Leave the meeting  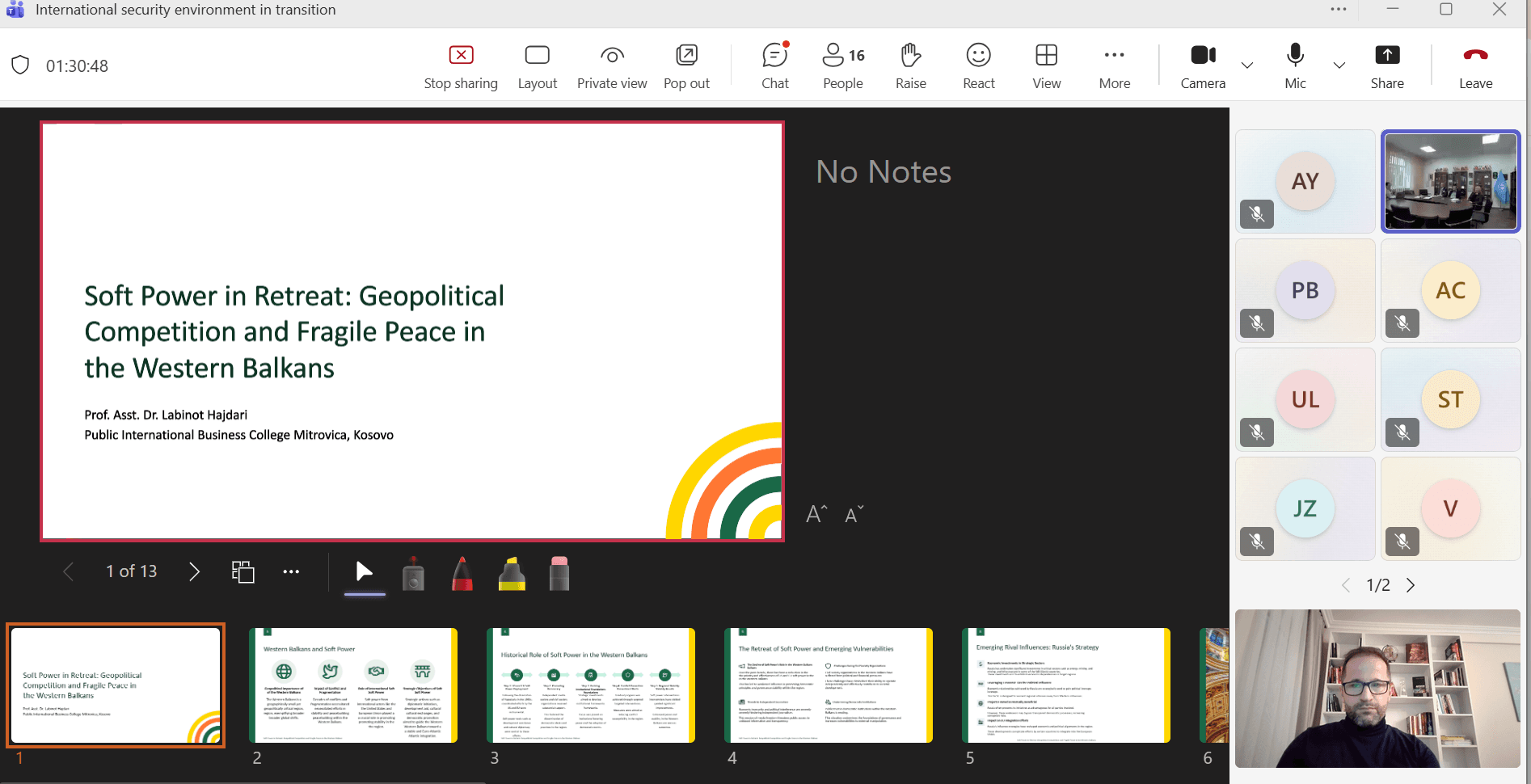[x=1475, y=66]
